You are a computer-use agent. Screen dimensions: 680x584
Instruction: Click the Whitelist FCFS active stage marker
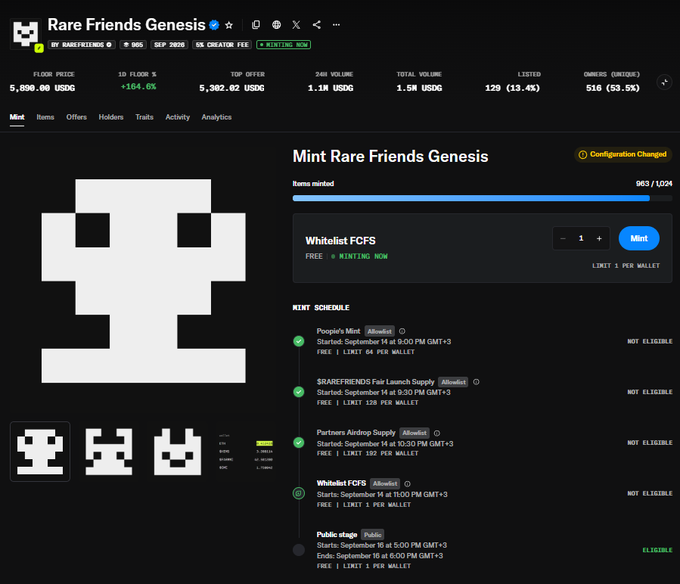(299, 493)
